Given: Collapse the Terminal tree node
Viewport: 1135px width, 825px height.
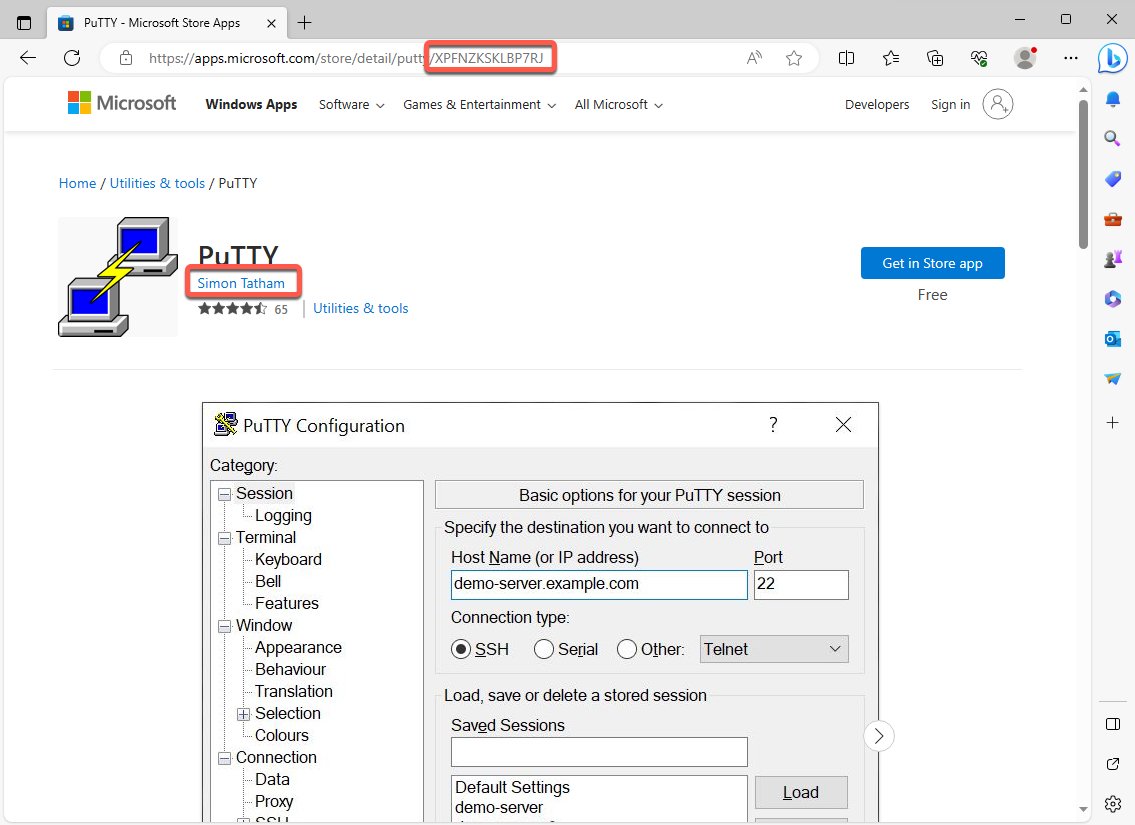Looking at the screenshot, I should click(x=224, y=538).
